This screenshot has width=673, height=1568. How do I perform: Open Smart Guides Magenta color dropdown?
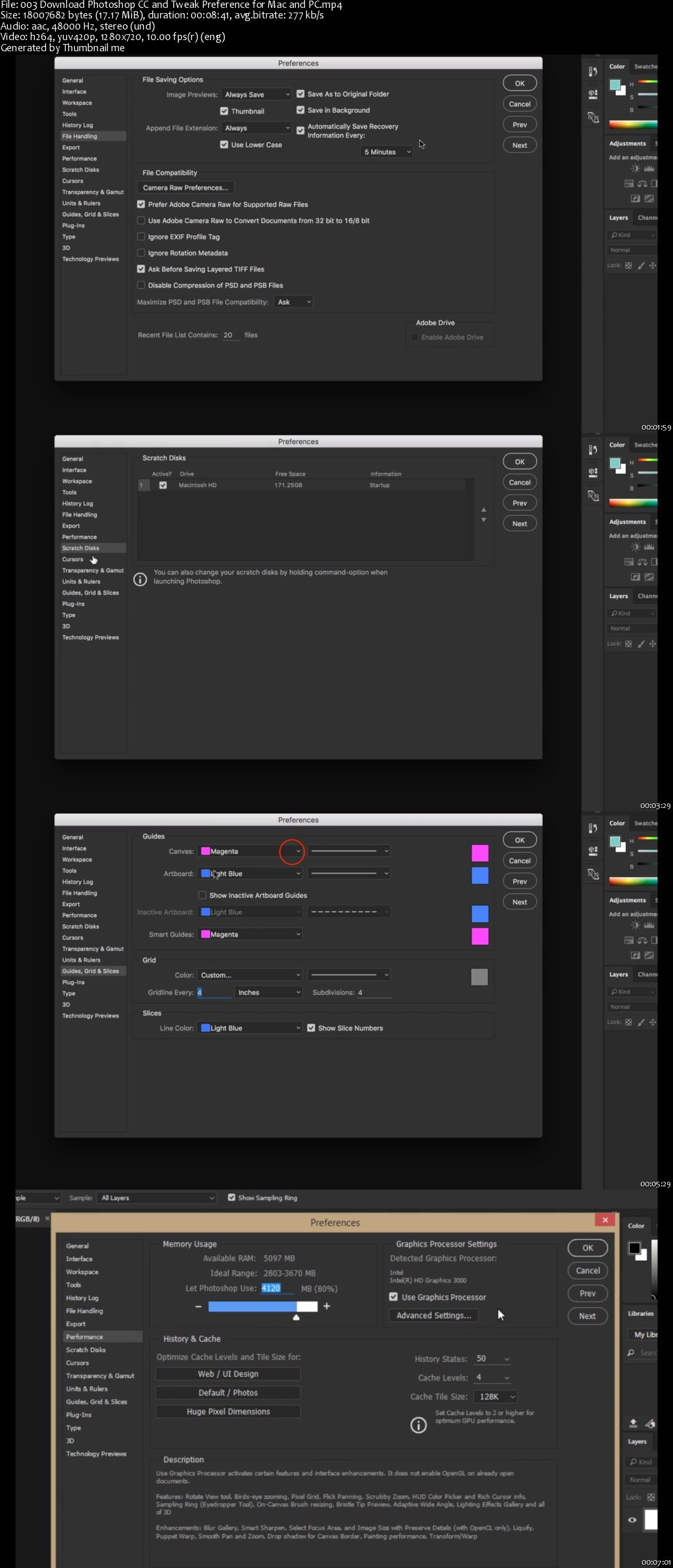click(x=250, y=934)
